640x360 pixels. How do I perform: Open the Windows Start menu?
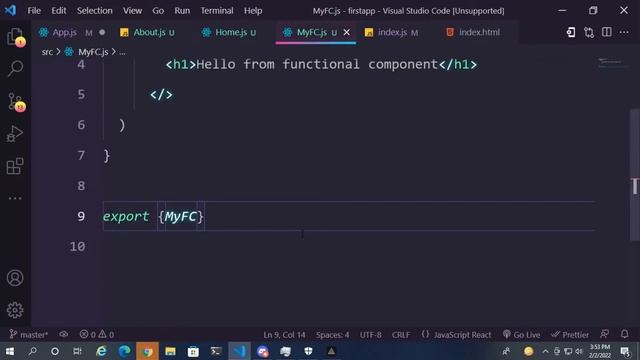click(10, 351)
